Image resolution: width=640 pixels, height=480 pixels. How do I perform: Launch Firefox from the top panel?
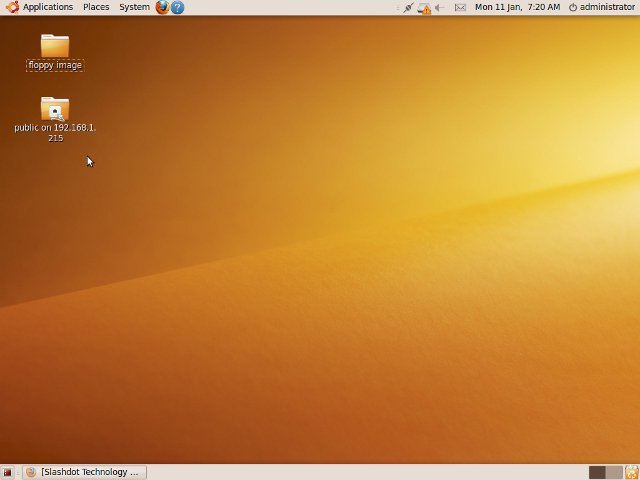pyautogui.click(x=162, y=7)
